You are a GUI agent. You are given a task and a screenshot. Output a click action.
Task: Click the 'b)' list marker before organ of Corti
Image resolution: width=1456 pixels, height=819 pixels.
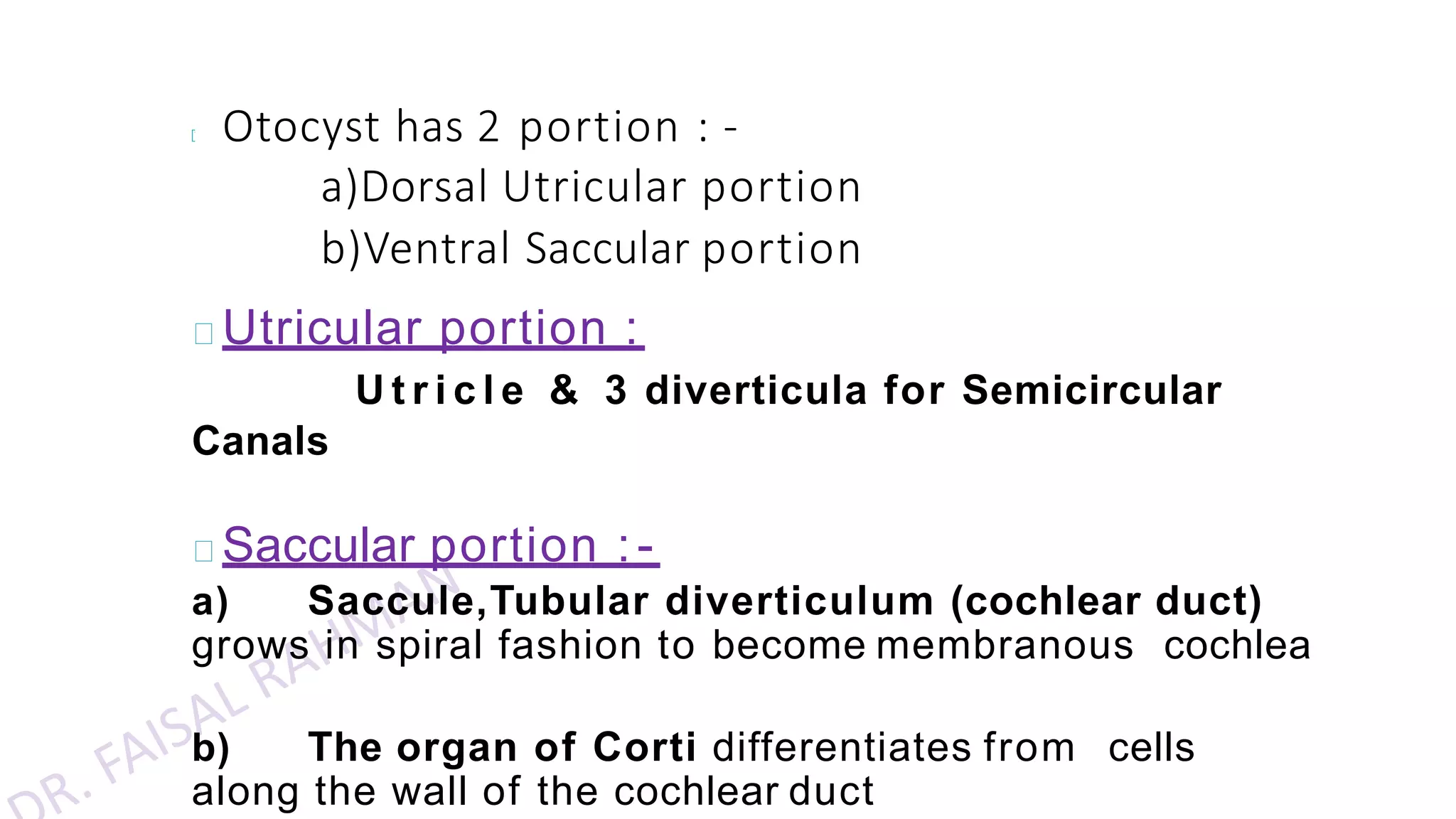(x=211, y=748)
